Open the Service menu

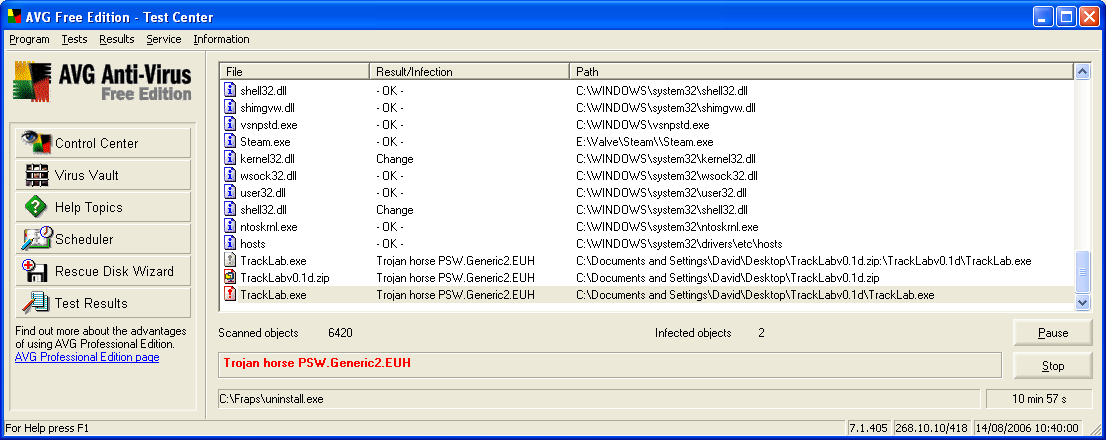coord(164,39)
